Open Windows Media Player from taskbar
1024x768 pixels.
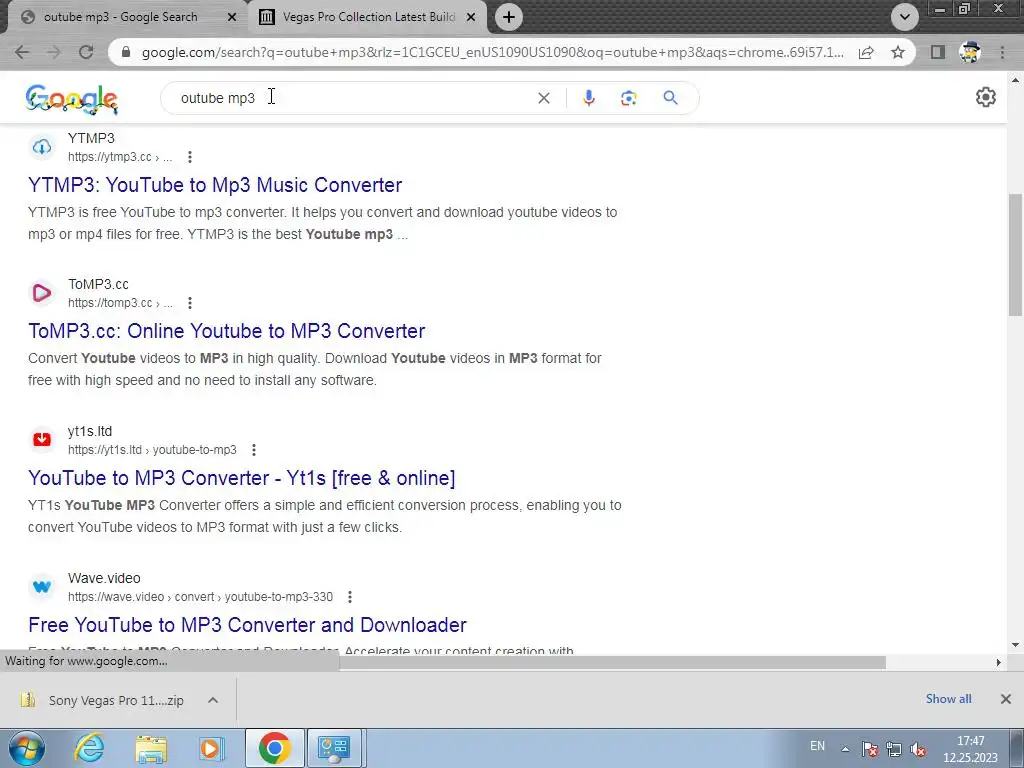[x=212, y=748]
